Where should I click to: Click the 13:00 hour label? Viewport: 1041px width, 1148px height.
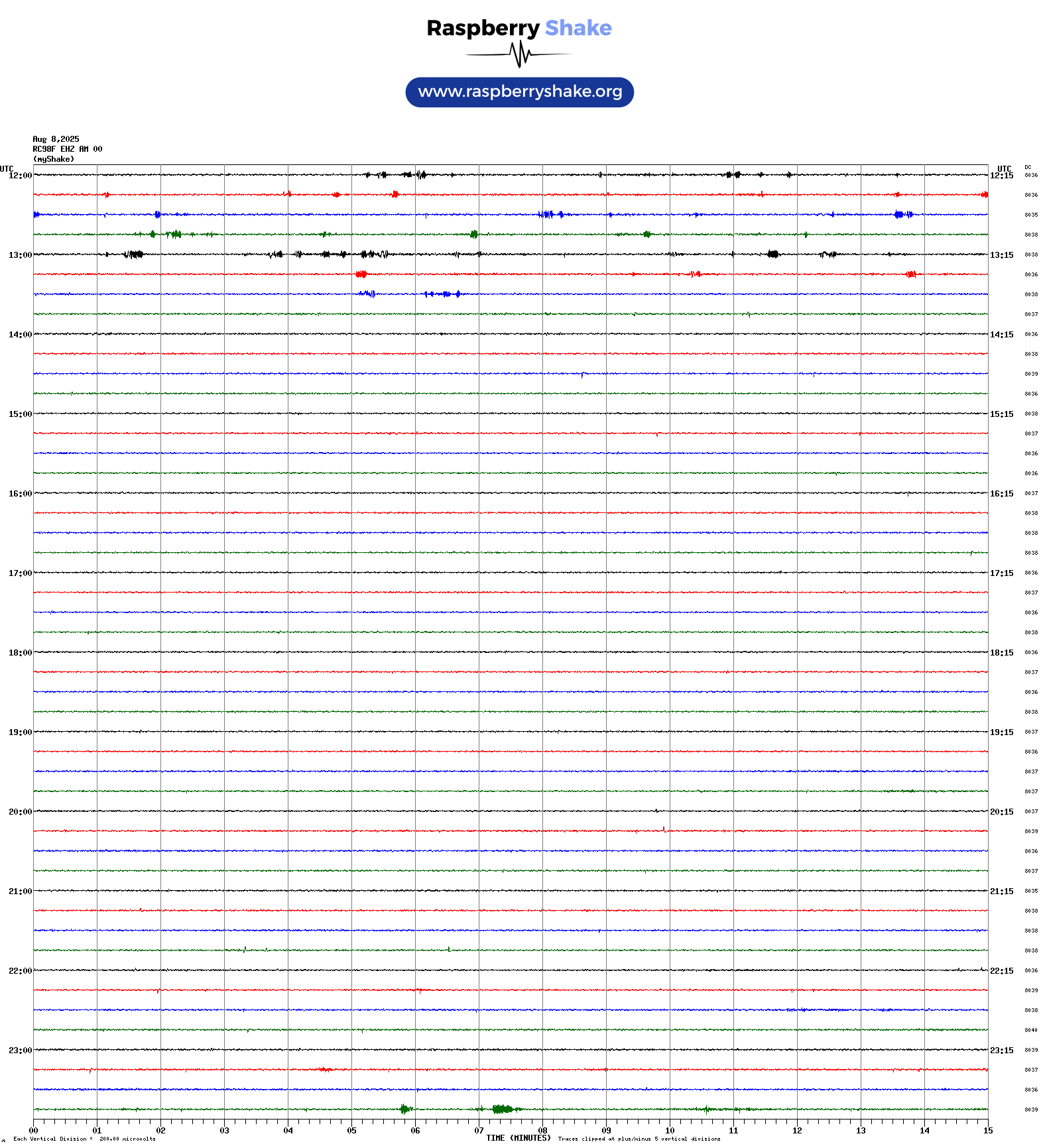20,255
